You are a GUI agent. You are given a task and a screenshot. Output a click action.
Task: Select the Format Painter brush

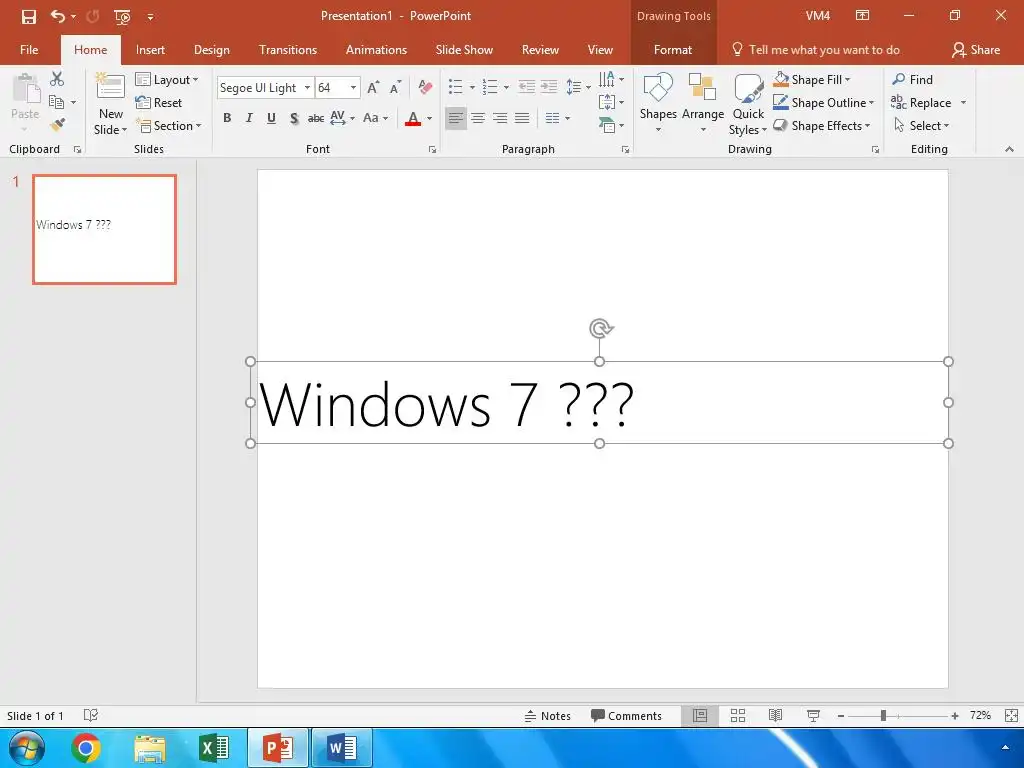57,124
